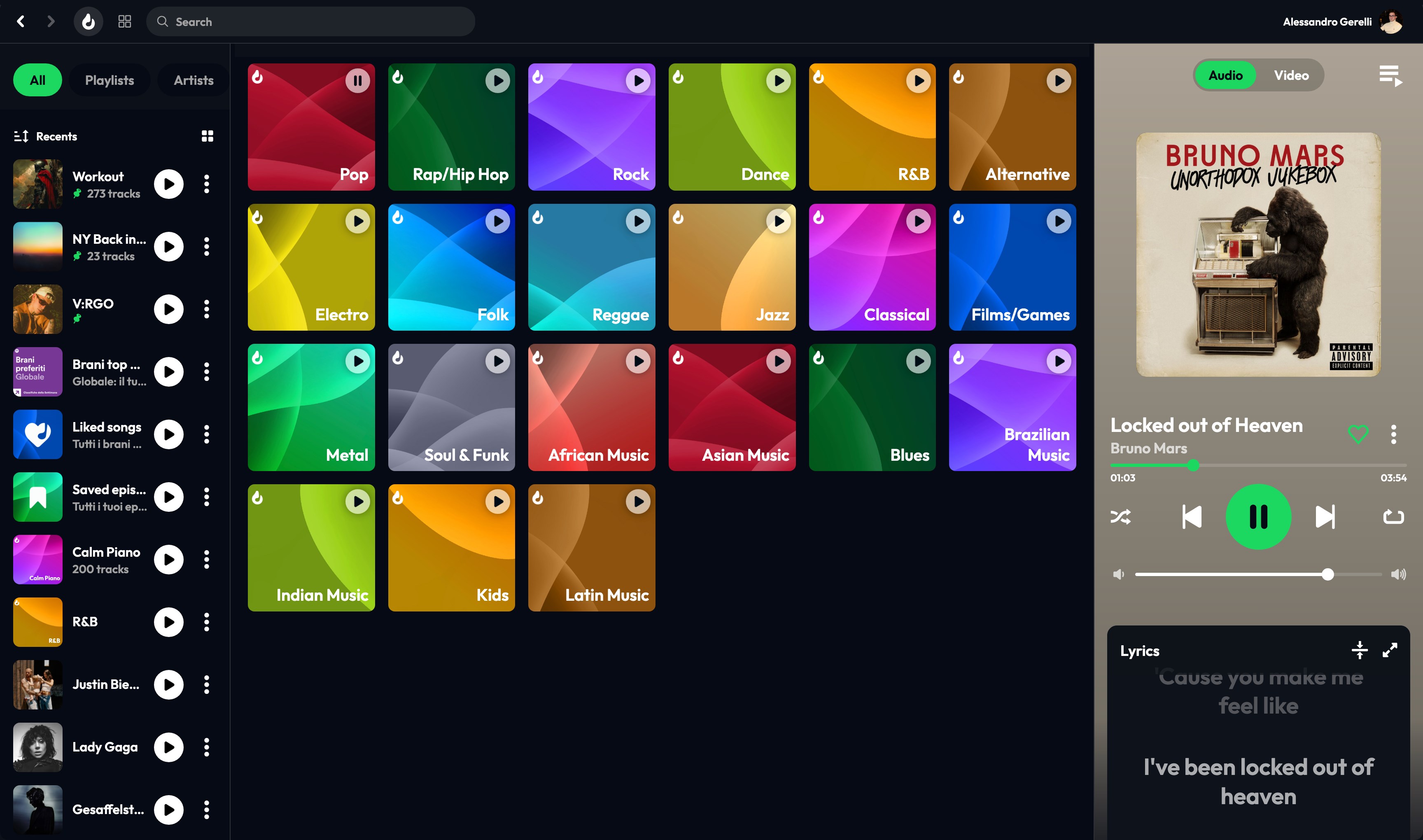This screenshot has width=1423, height=840.
Task: Play Brani top playlist
Action: [169, 371]
